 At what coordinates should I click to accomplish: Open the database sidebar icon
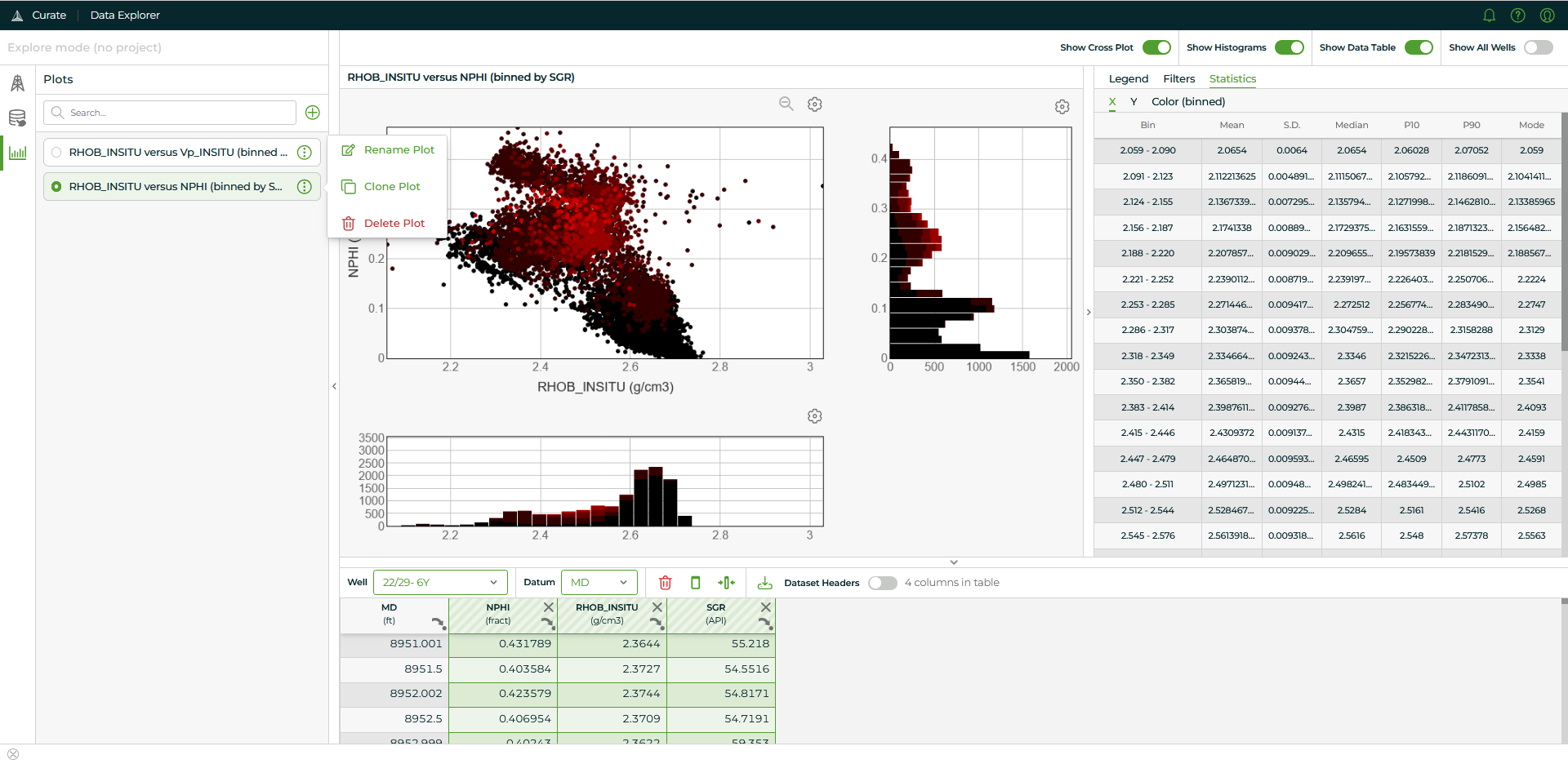pyautogui.click(x=17, y=118)
